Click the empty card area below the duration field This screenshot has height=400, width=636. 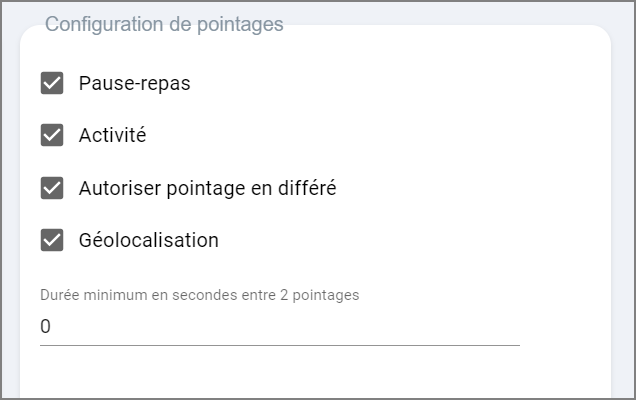coord(300,375)
